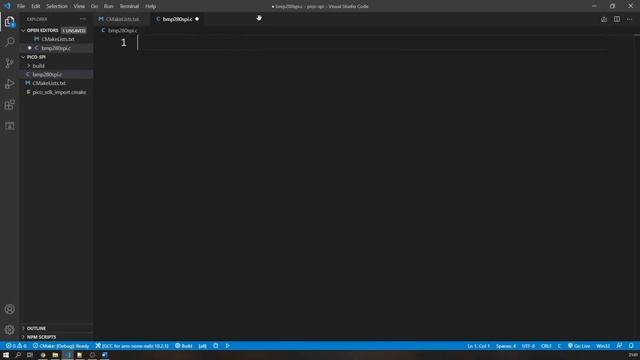
Task: Click line 1 in the editor
Action: (x=371, y=43)
